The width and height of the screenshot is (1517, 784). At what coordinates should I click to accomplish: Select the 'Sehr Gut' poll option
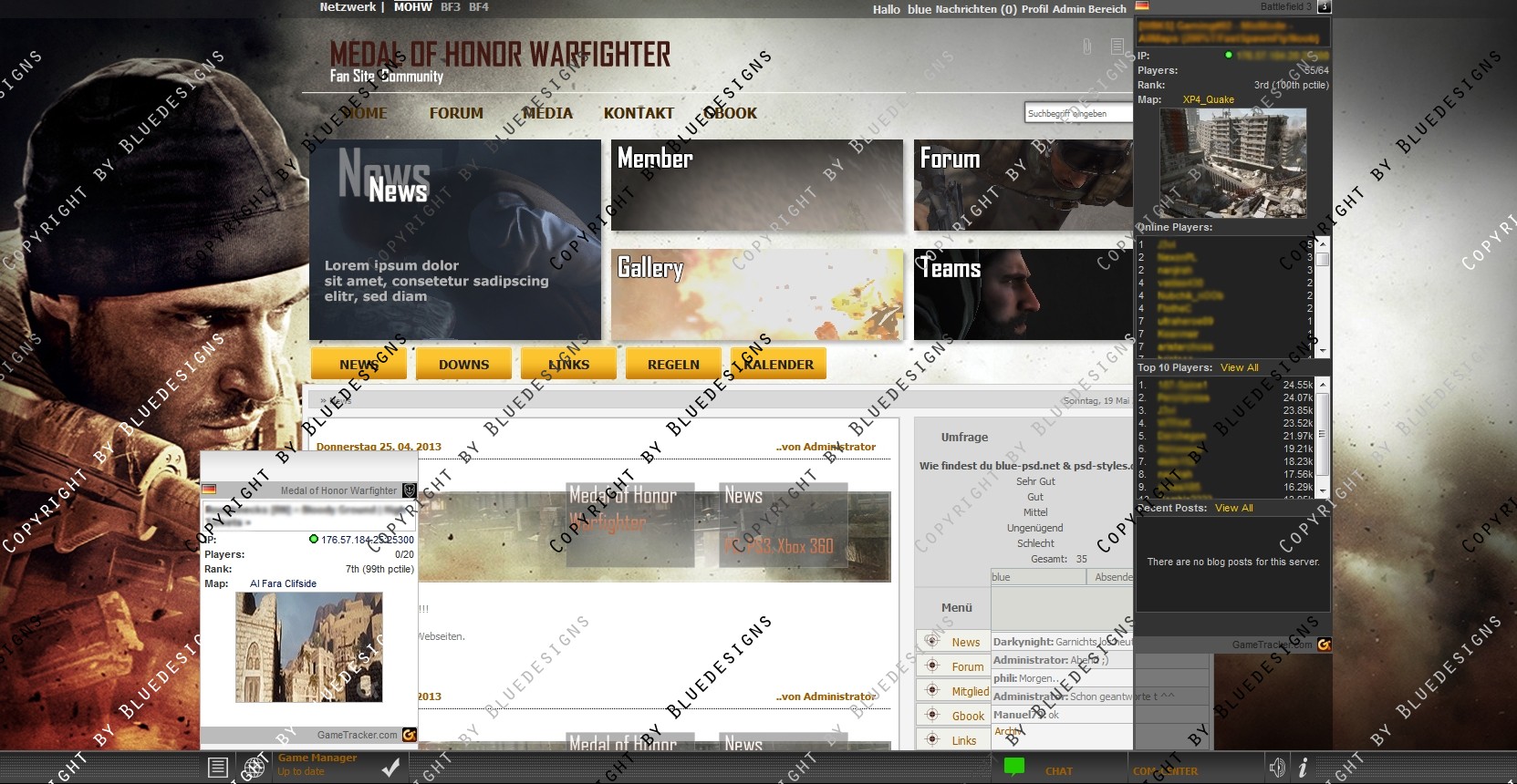point(1035,481)
